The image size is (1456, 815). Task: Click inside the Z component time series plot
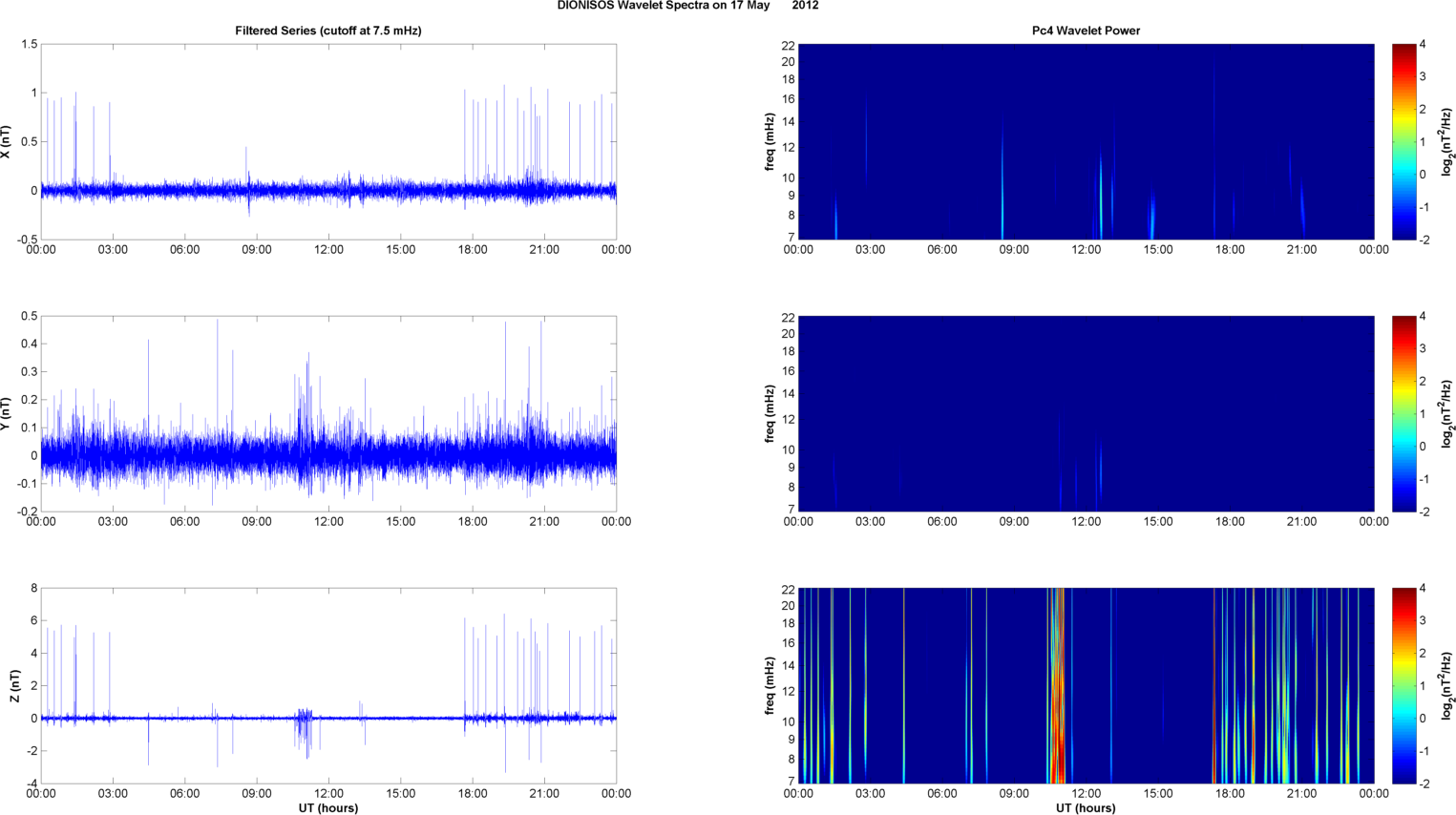(x=327, y=685)
